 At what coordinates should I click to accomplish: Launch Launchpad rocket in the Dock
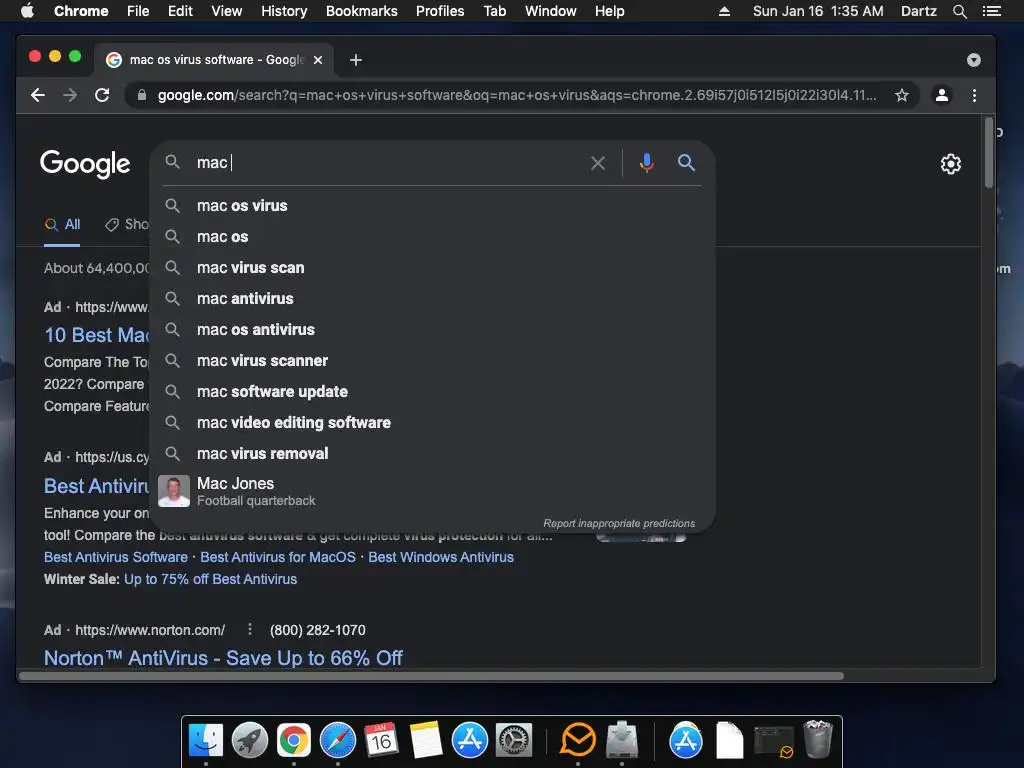tap(249, 740)
